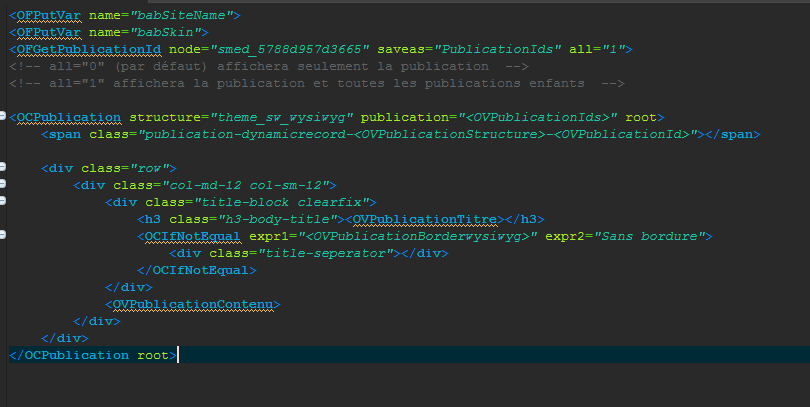
Task: Click the title-seperator class value
Action: click(322, 253)
